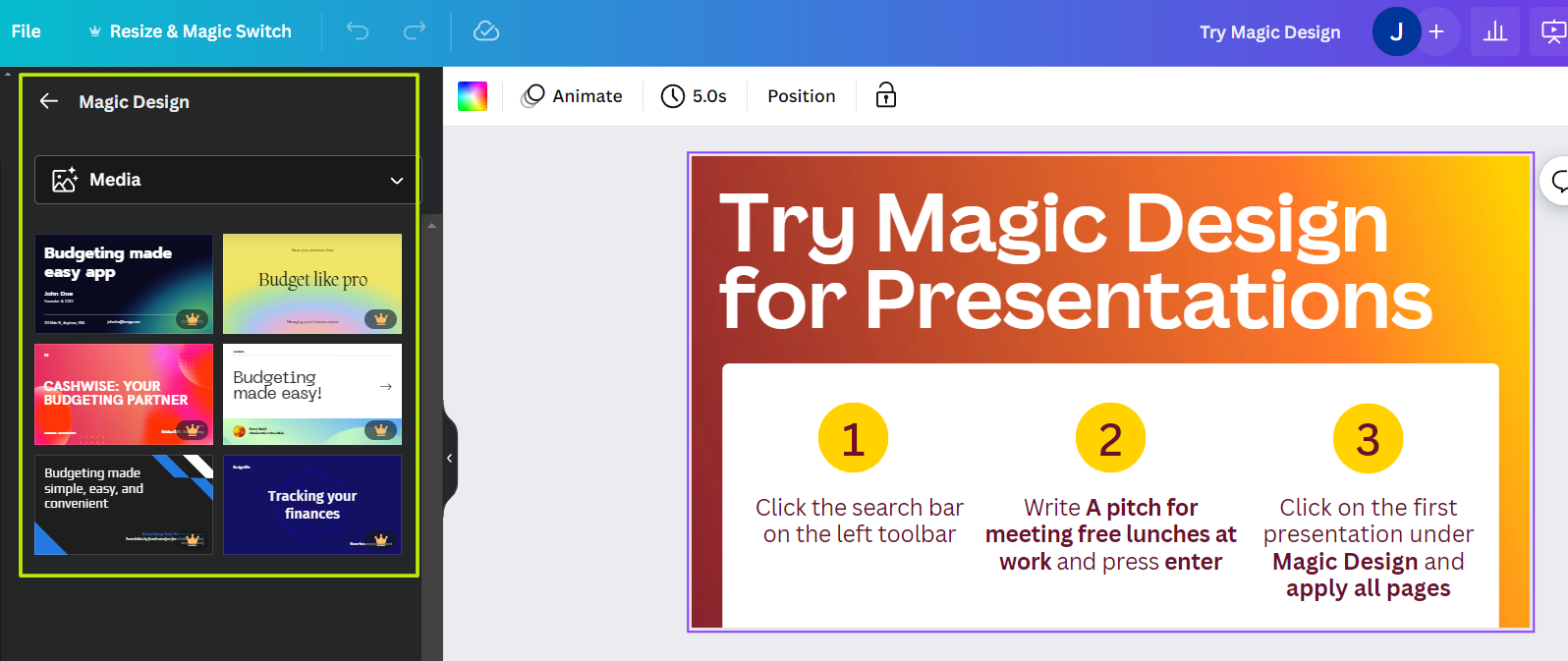Click the present slideshow icon

pyautogui.click(x=1552, y=31)
